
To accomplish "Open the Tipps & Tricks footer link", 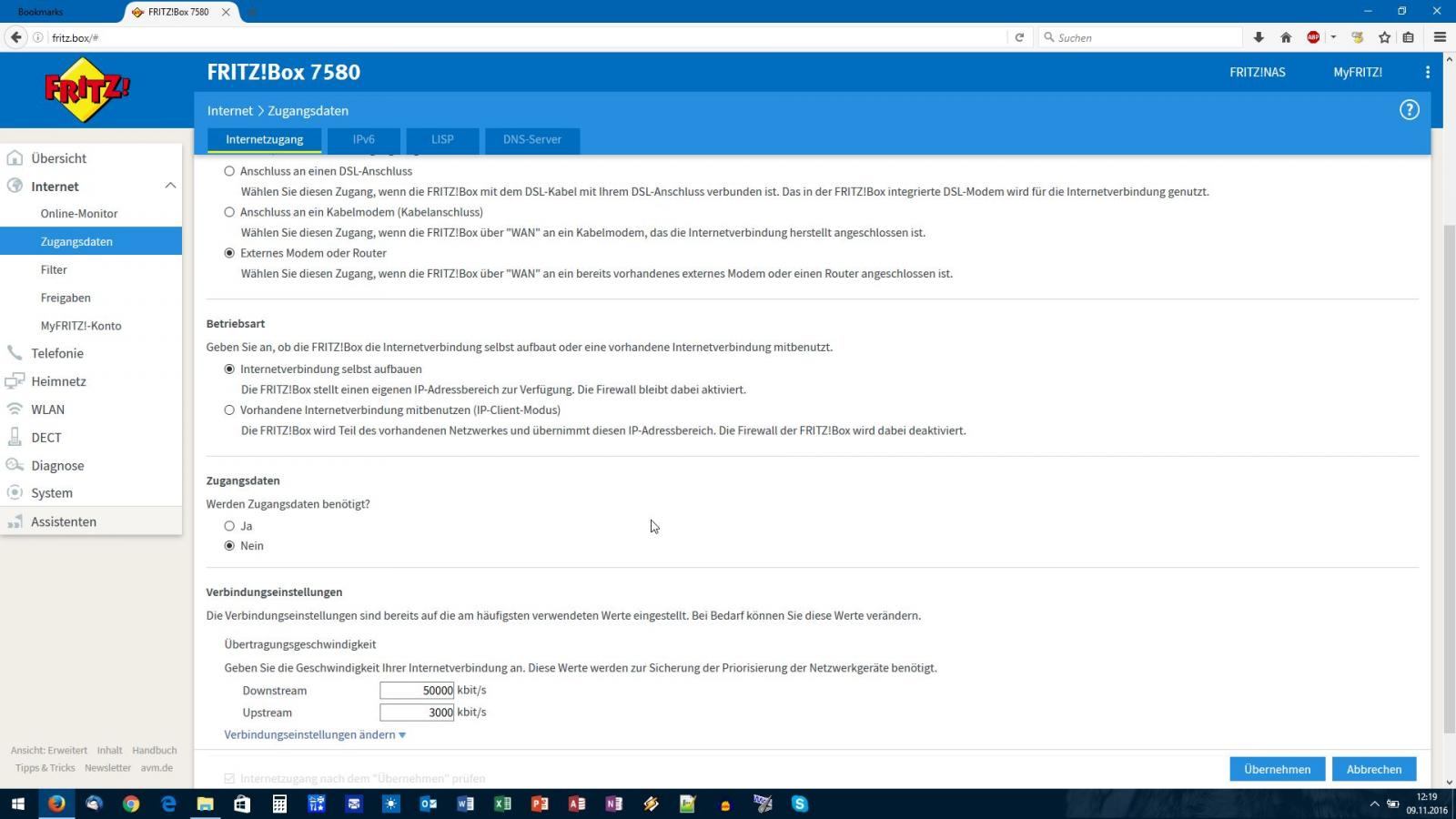I will (x=45, y=768).
